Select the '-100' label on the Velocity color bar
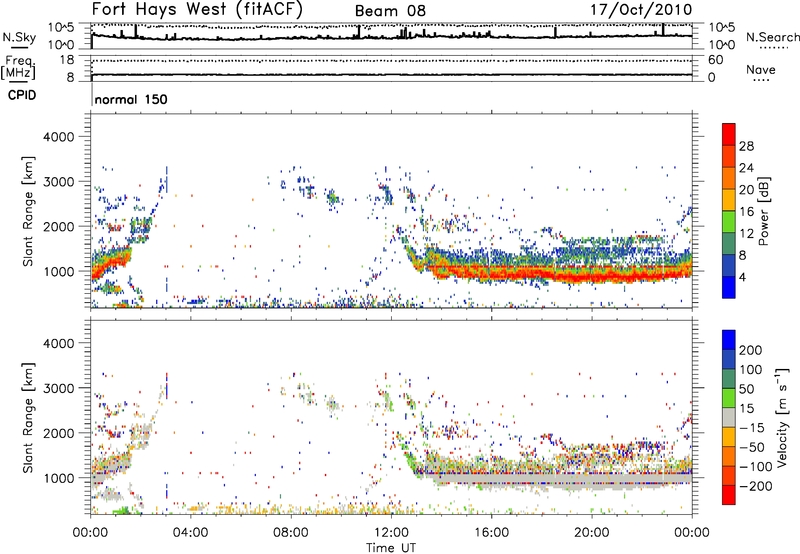Viewport: 800px width, 554px height. pyautogui.click(x=755, y=467)
